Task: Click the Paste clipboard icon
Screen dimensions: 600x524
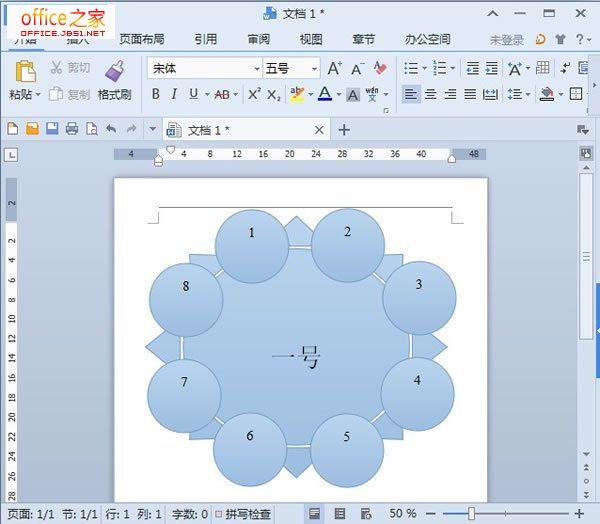Action: tap(26, 71)
